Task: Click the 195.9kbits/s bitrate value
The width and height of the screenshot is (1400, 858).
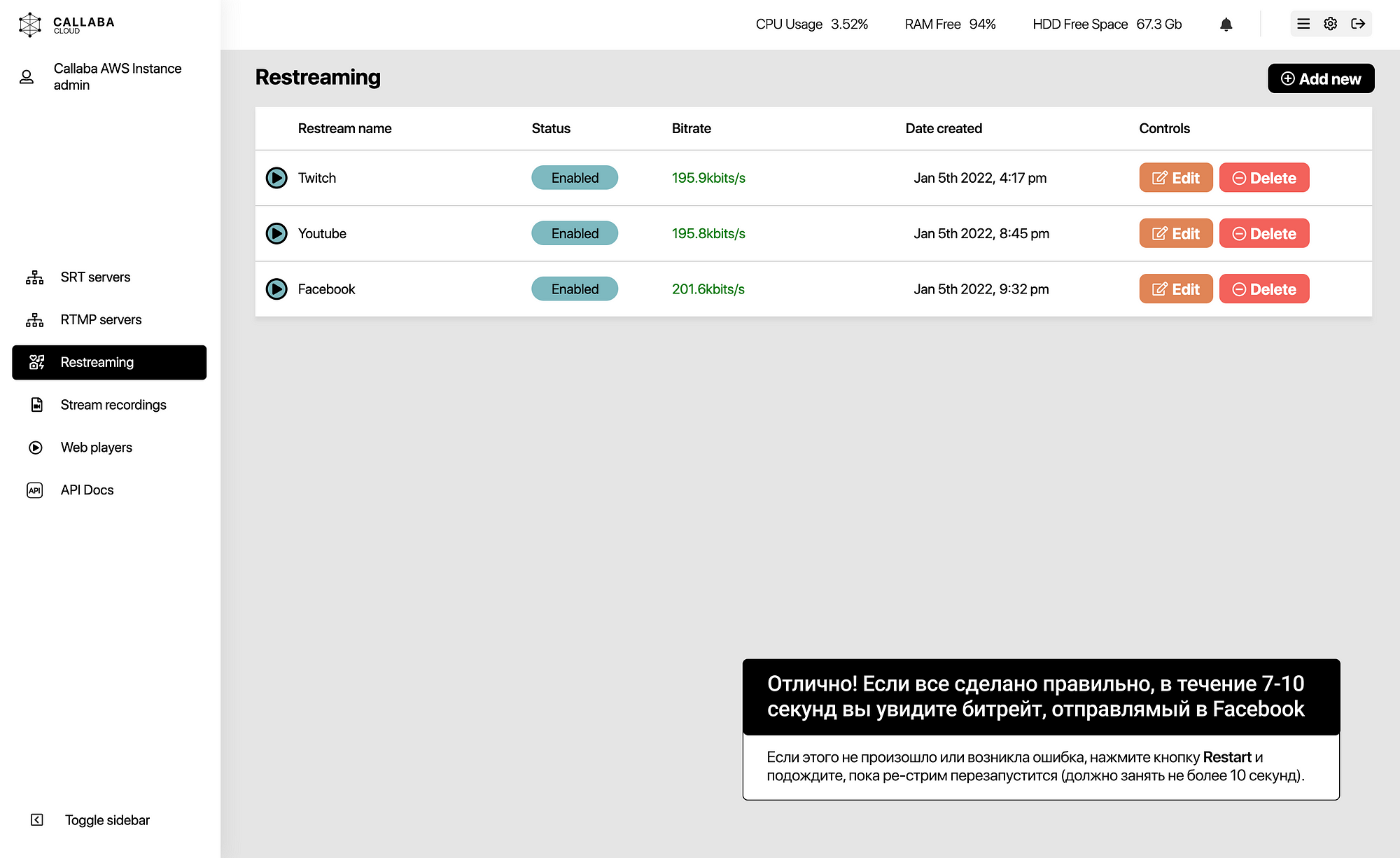Action: pyautogui.click(x=708, y=178)
